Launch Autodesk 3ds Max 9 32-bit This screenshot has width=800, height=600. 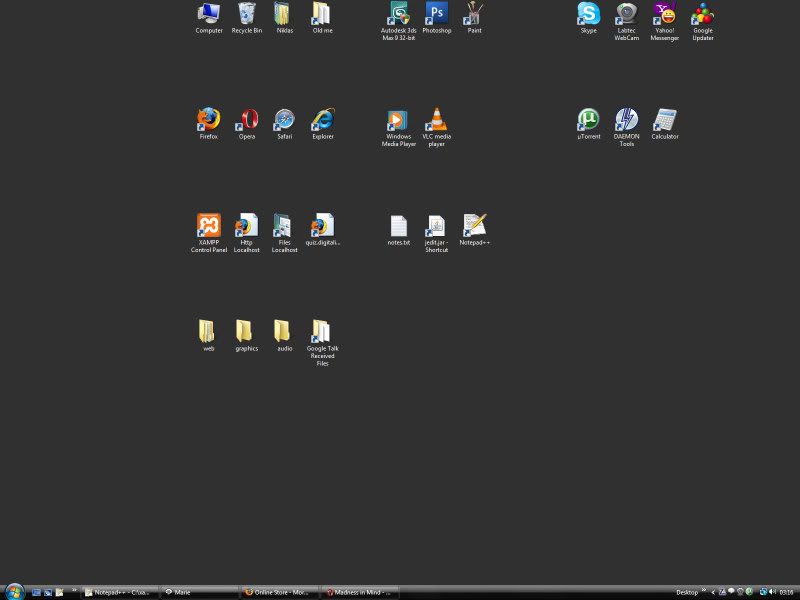[x=399, y=14]
